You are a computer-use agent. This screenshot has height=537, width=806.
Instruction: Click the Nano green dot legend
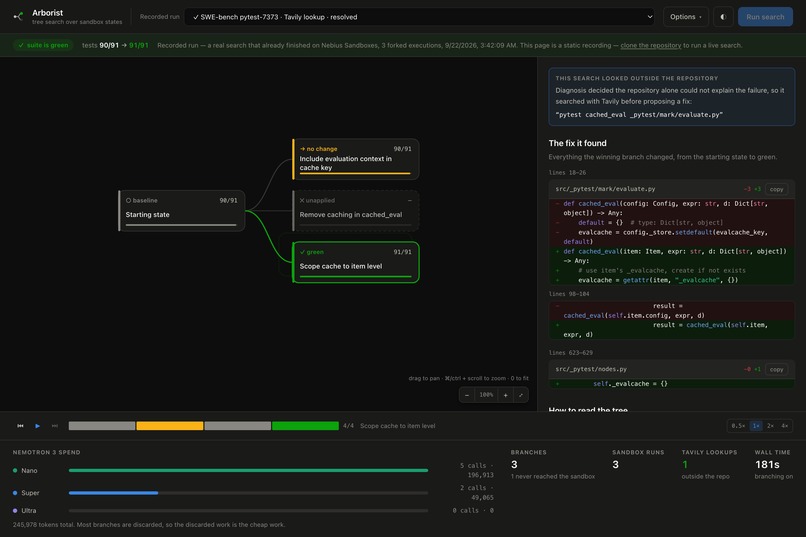tap(15, 470)
